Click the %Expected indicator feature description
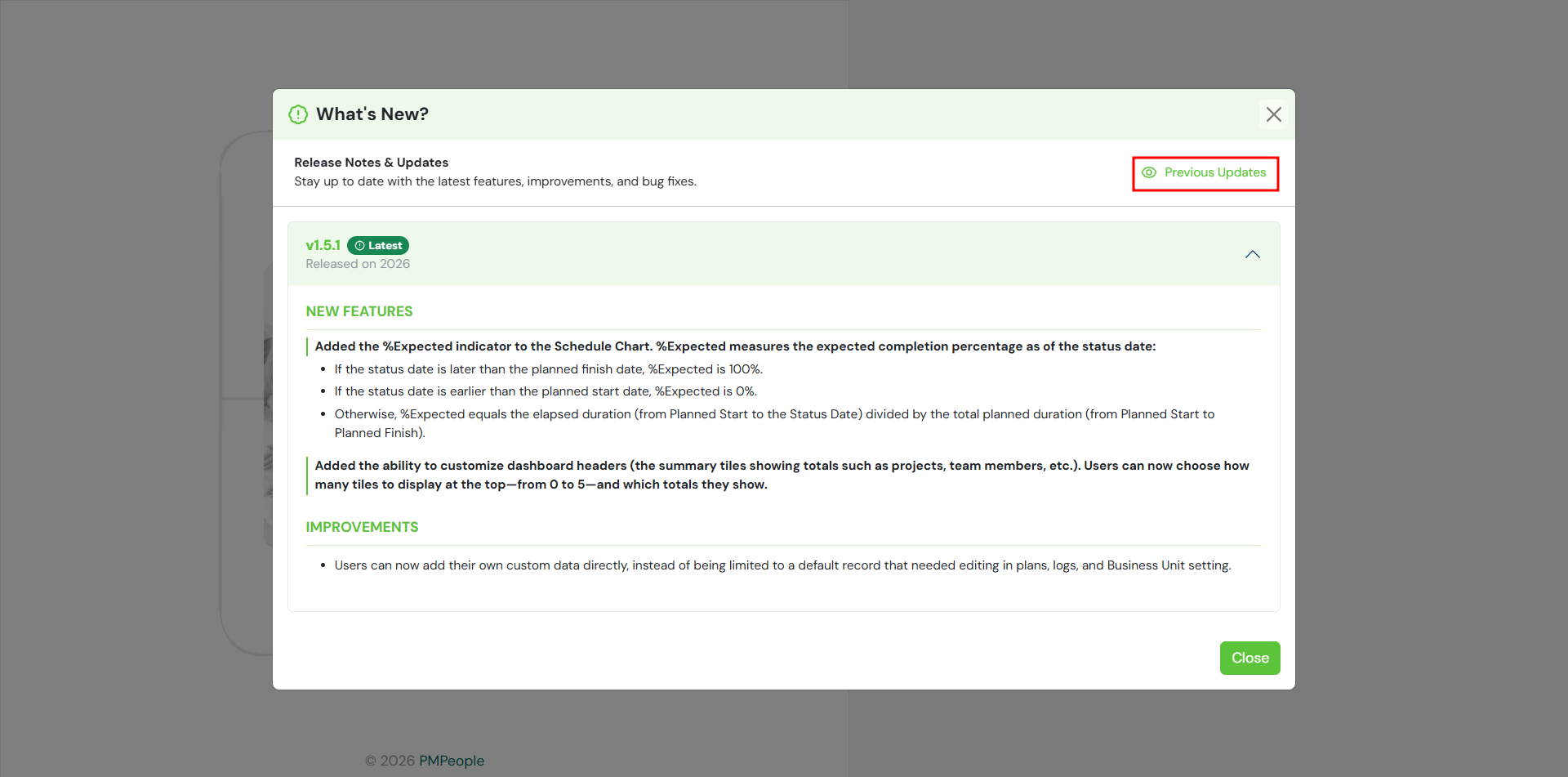Viewport: 1568px width, 777px height. point(735,346)
